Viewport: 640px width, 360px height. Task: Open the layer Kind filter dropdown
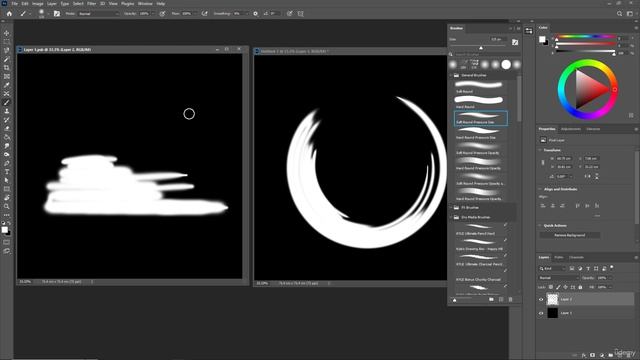tap(553, 269)
